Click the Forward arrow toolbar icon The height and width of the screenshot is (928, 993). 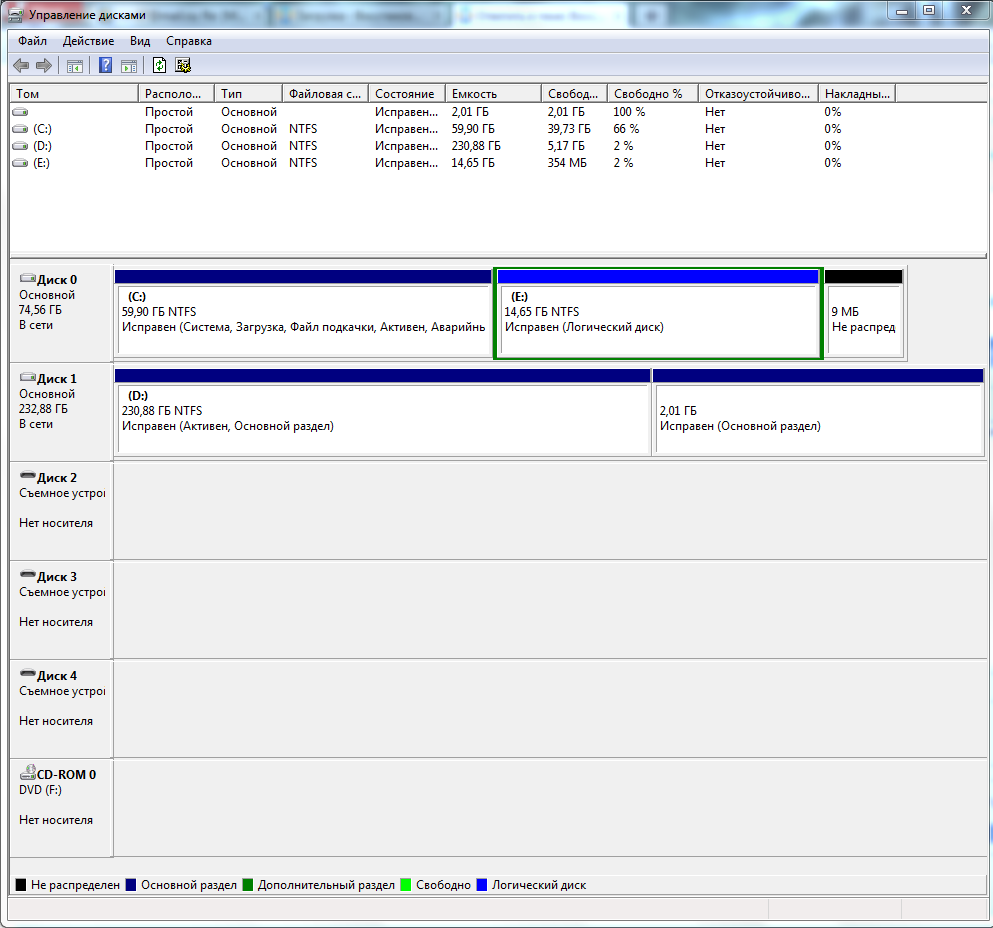[x=44, y=65]
